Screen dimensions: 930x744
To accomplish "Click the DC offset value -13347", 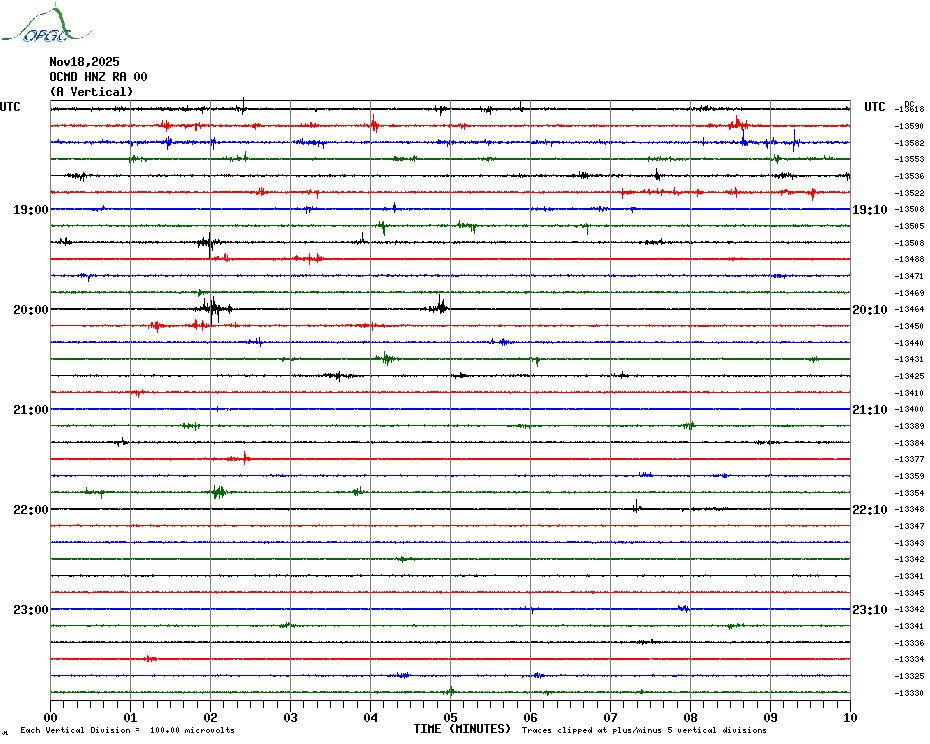I will 909,526.
